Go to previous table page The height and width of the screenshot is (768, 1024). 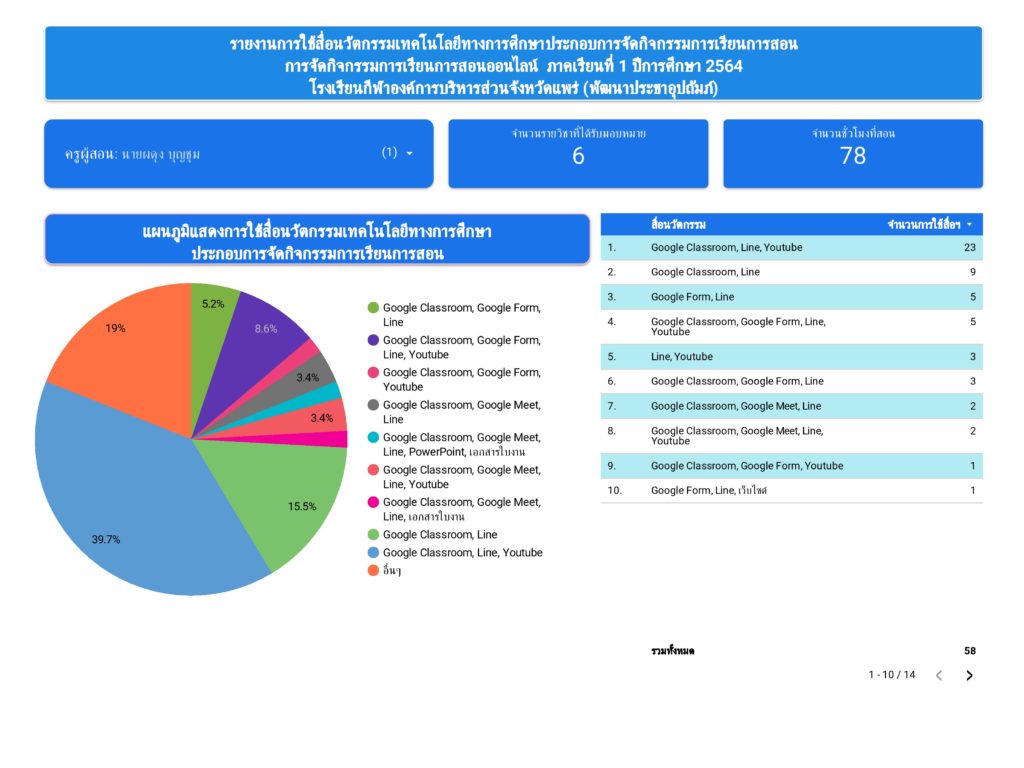point(939,675)
